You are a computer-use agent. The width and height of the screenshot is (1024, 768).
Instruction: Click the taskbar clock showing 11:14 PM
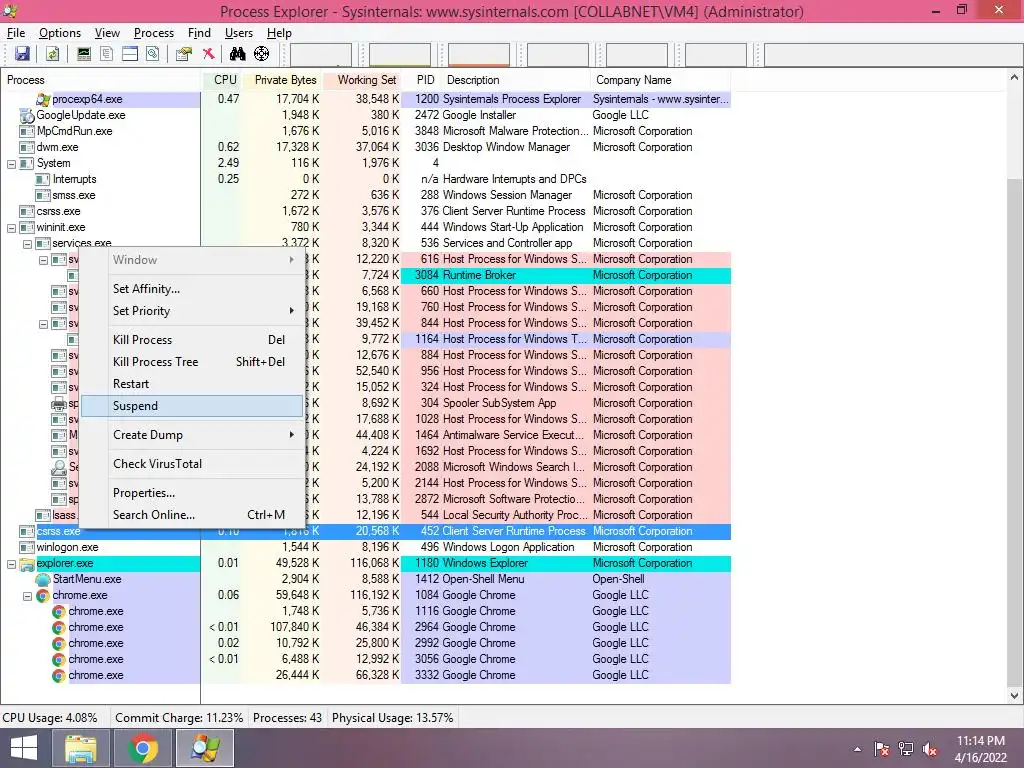[980, 749]
